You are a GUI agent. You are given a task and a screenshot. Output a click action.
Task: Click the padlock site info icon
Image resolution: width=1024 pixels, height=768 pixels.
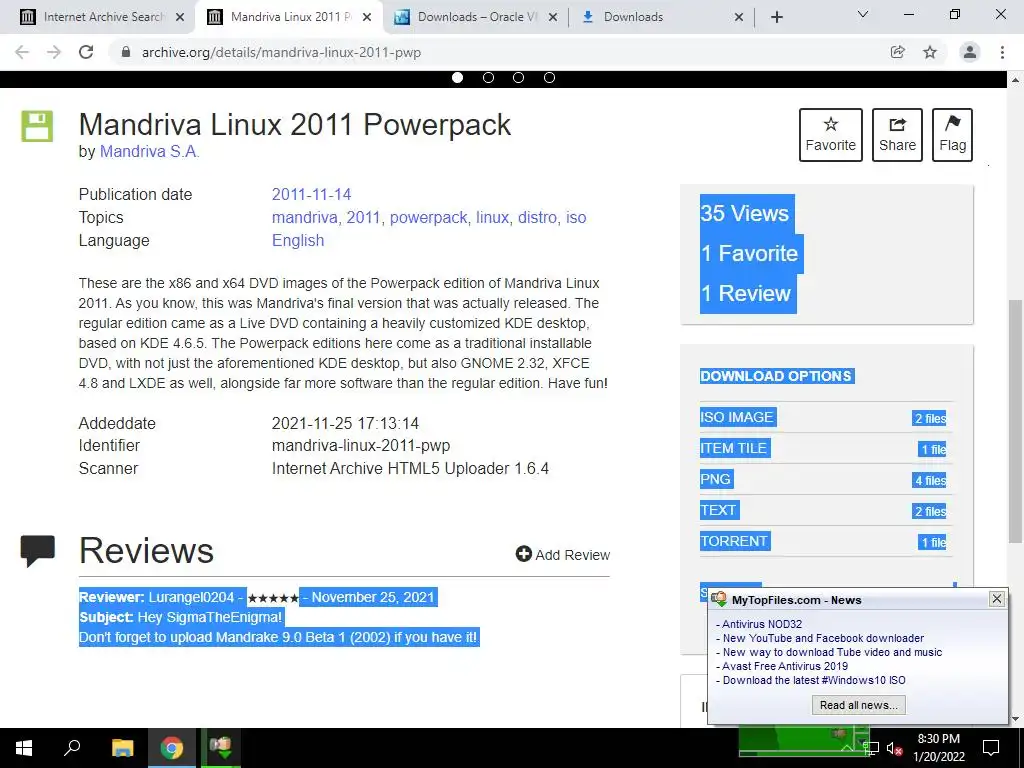point(126,52)
